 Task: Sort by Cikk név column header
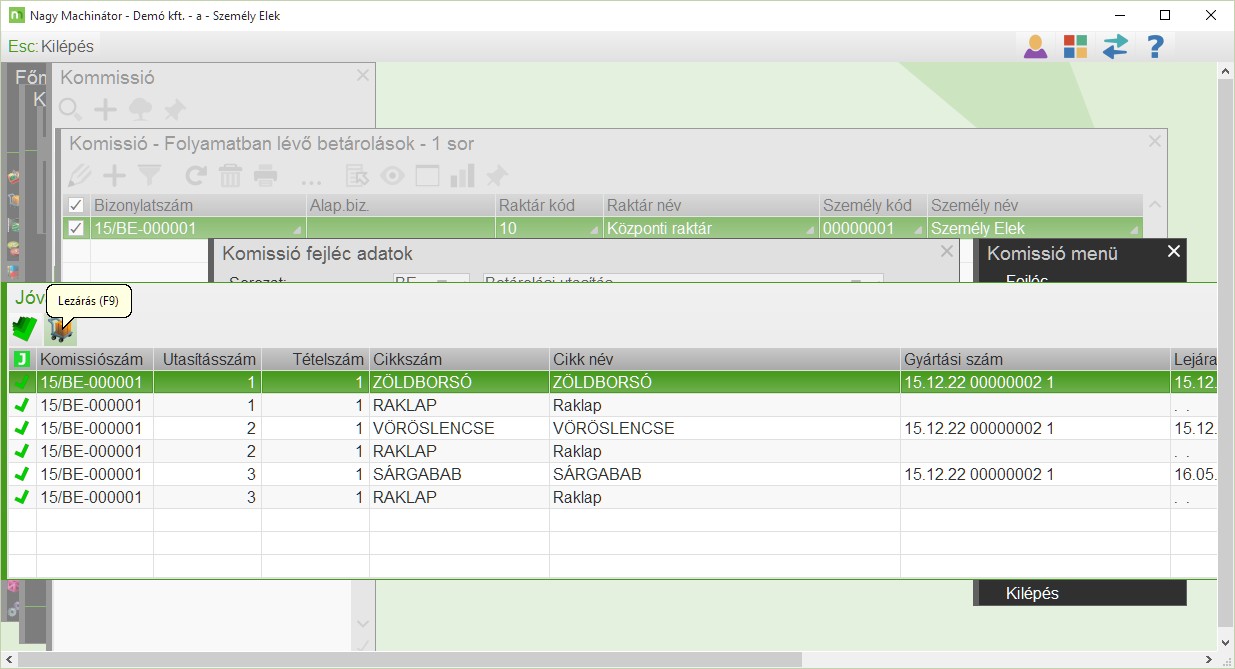725,359
